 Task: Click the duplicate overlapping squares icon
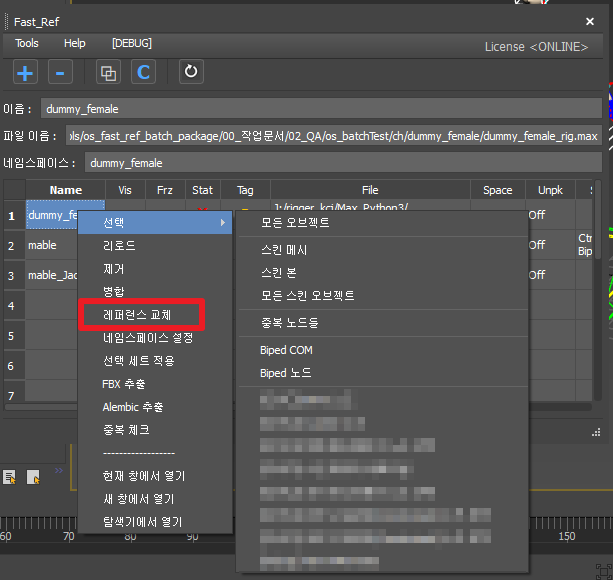tap(108, 72)
